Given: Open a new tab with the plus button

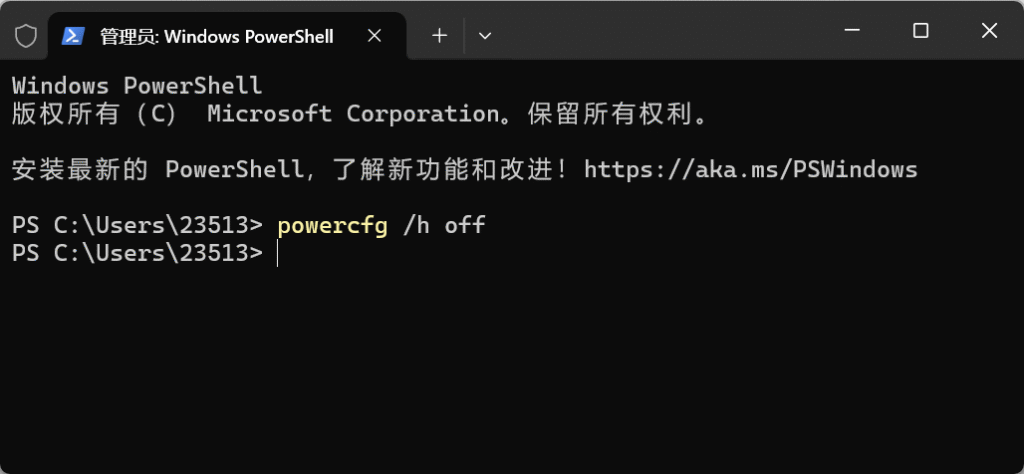Looking at the screenshot, I should pos(439,36).
